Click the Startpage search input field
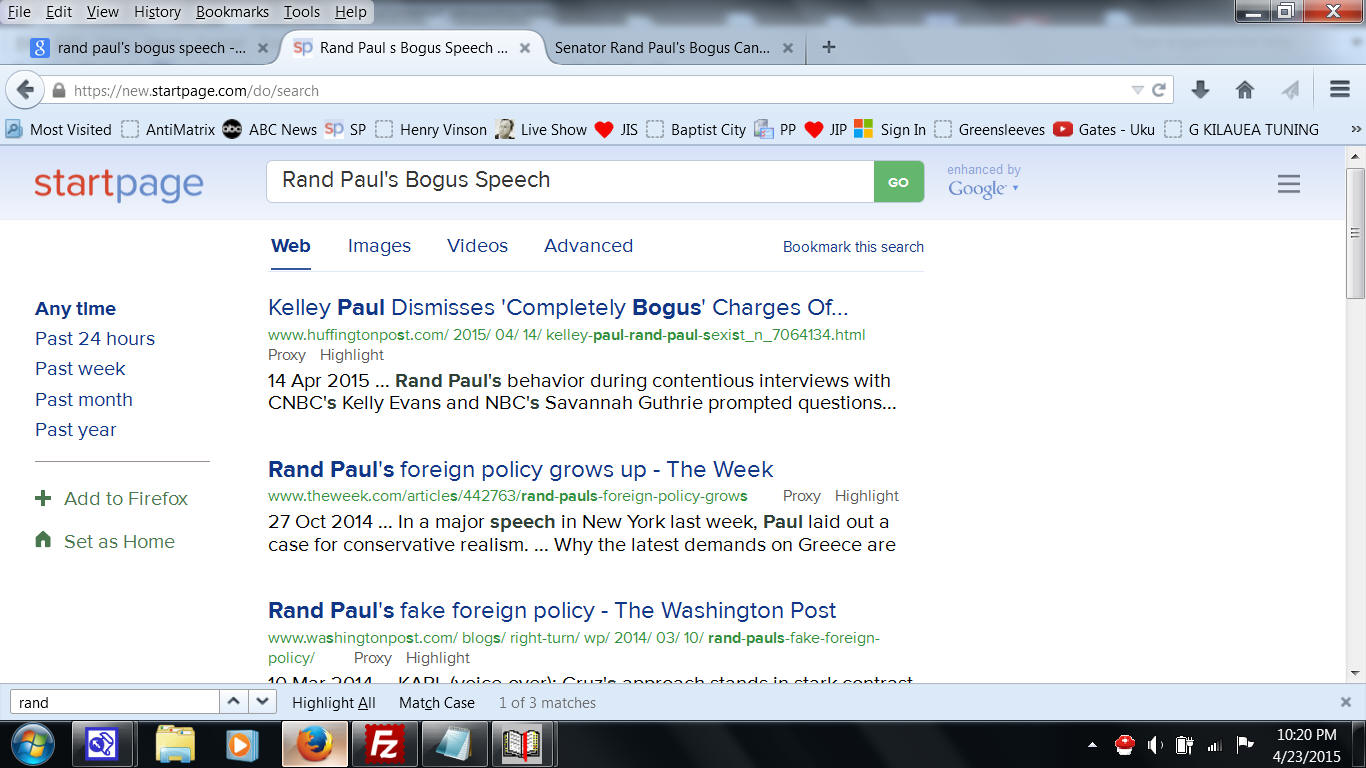Viewport: 1366px width, 768px height. 570,181
